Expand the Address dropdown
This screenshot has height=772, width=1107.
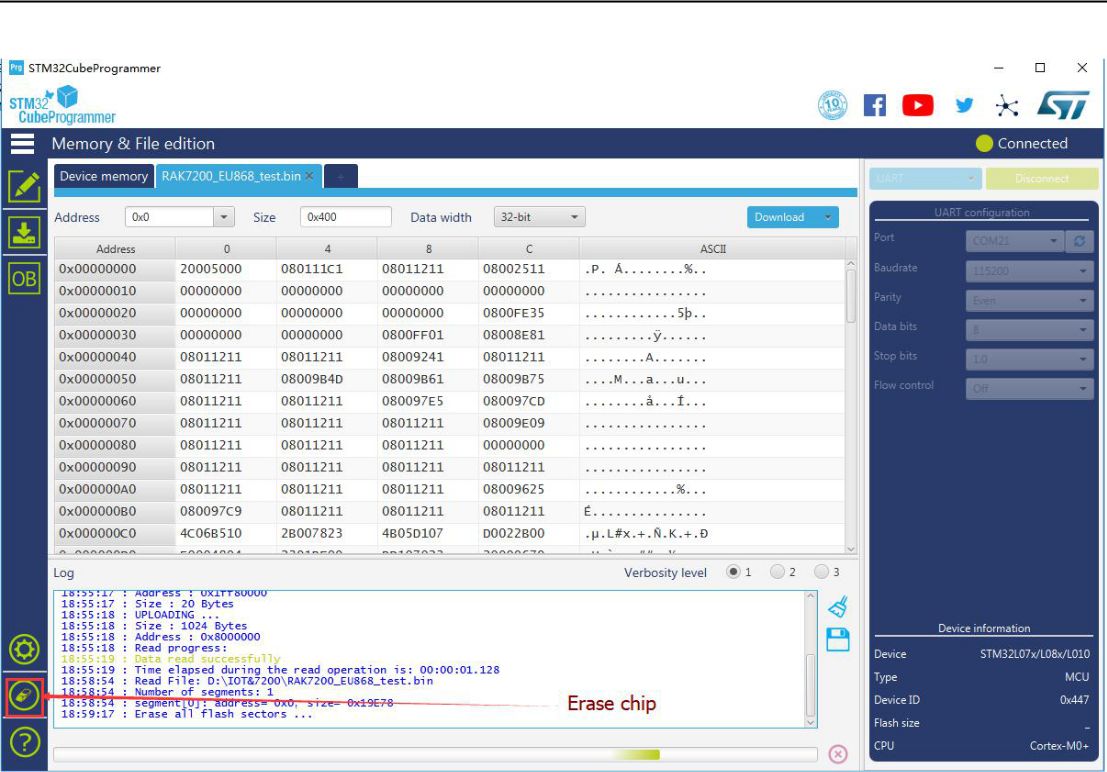tap(224, 217)
